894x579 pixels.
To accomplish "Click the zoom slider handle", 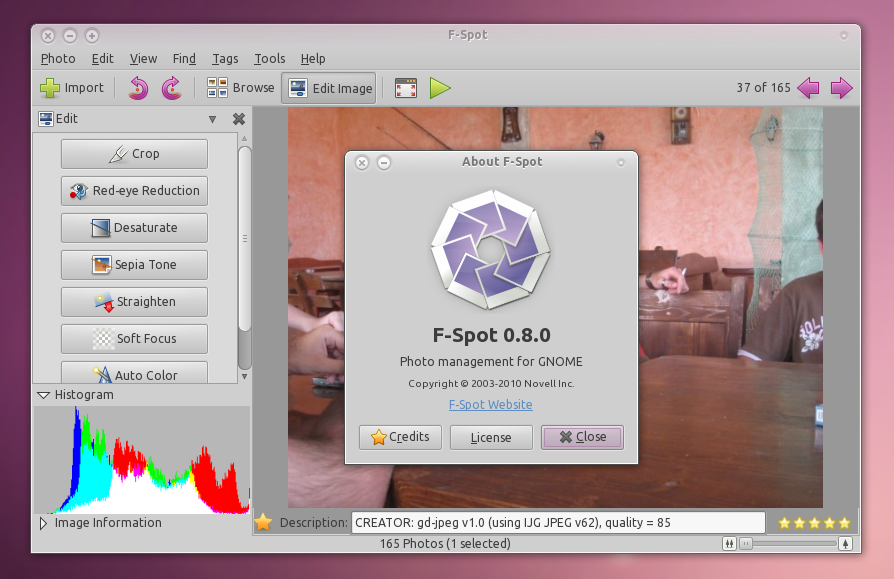I will pos(745,544).
